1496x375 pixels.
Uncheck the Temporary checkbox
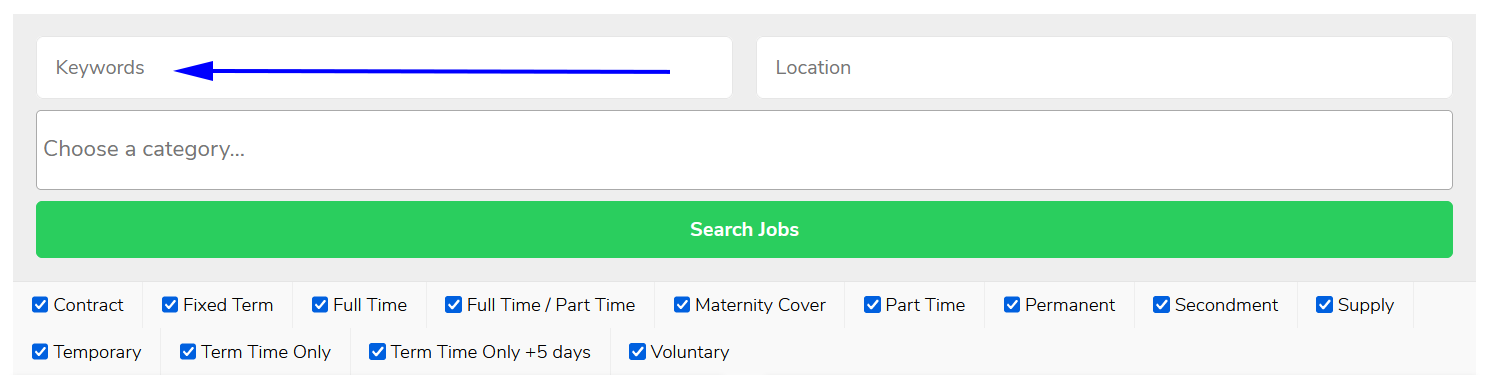(x=40, y=352)
